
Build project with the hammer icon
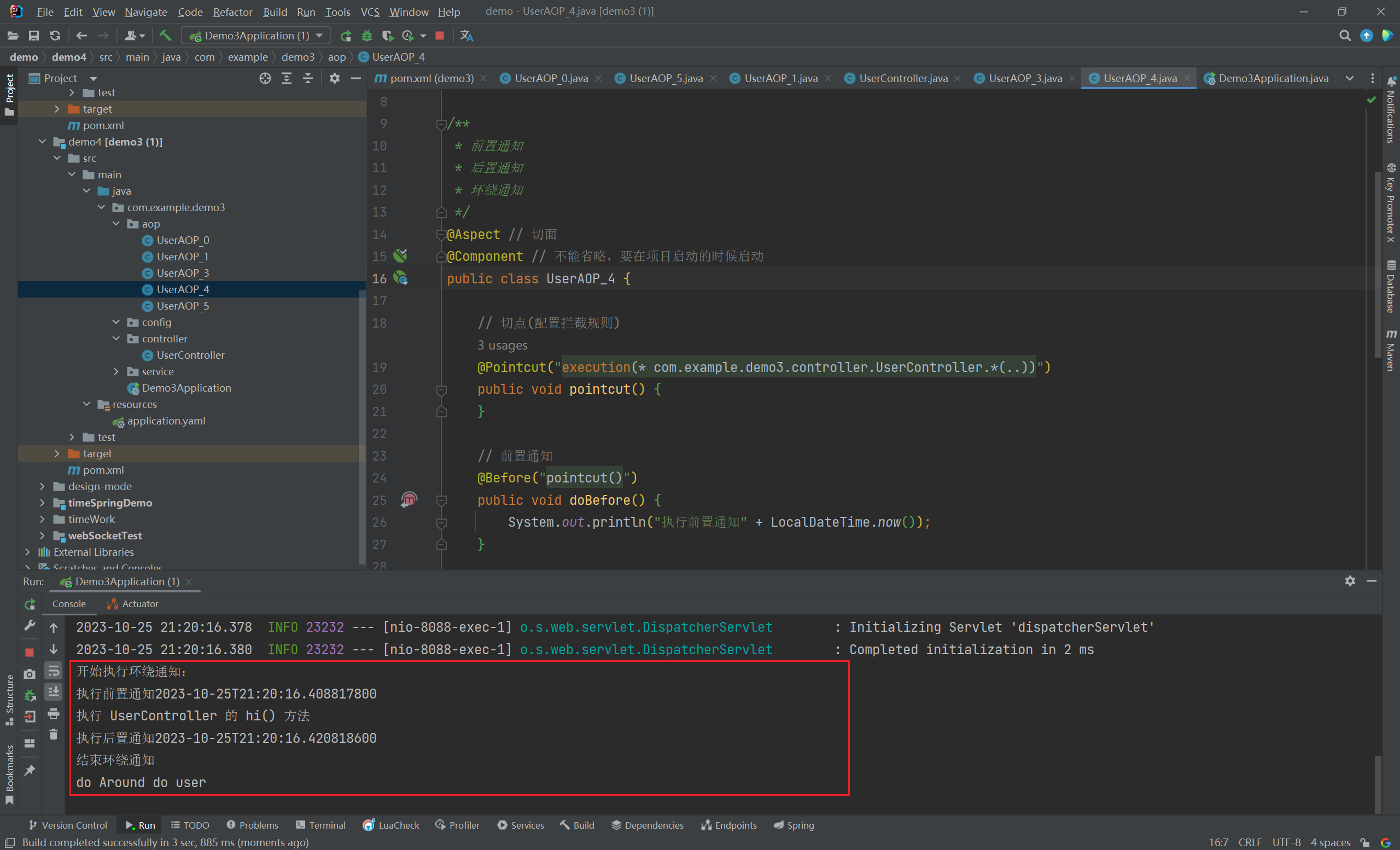click(165, 36)
